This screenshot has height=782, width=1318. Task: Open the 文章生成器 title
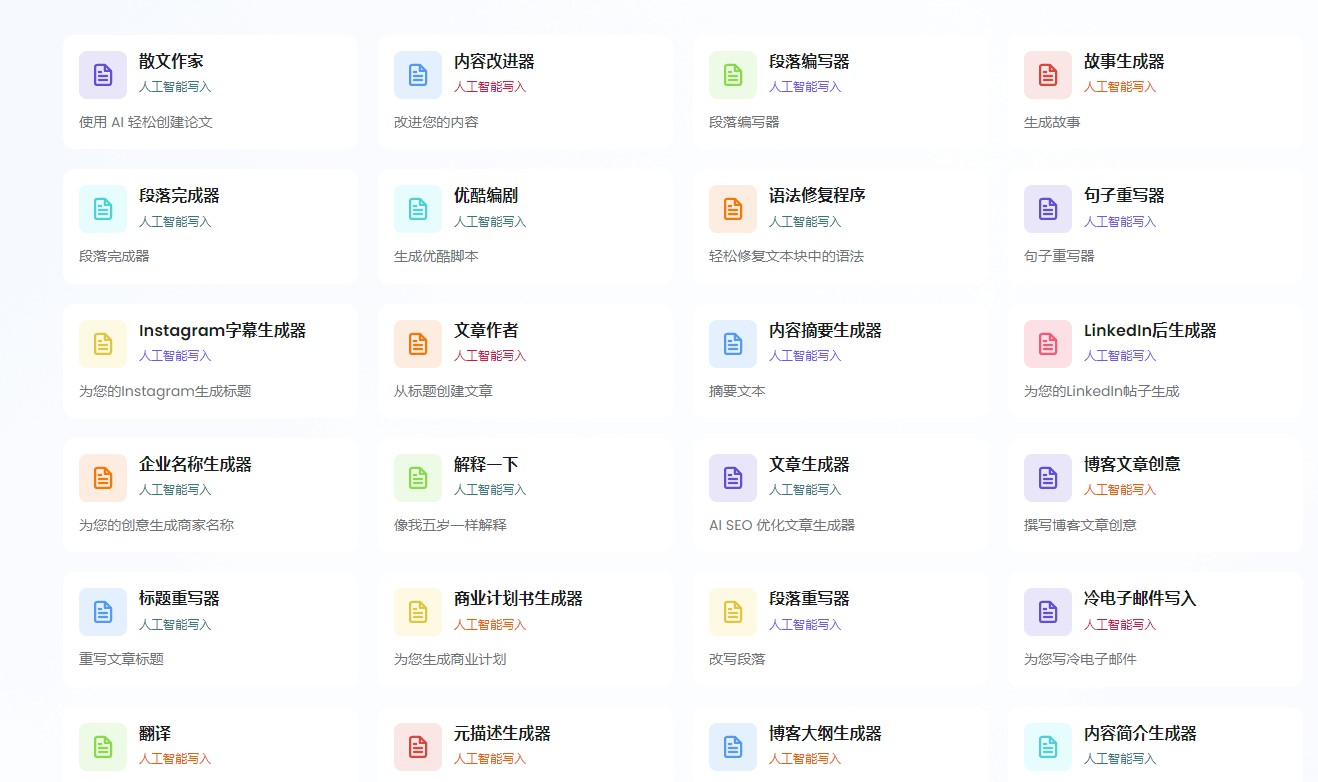pos(809,465)
